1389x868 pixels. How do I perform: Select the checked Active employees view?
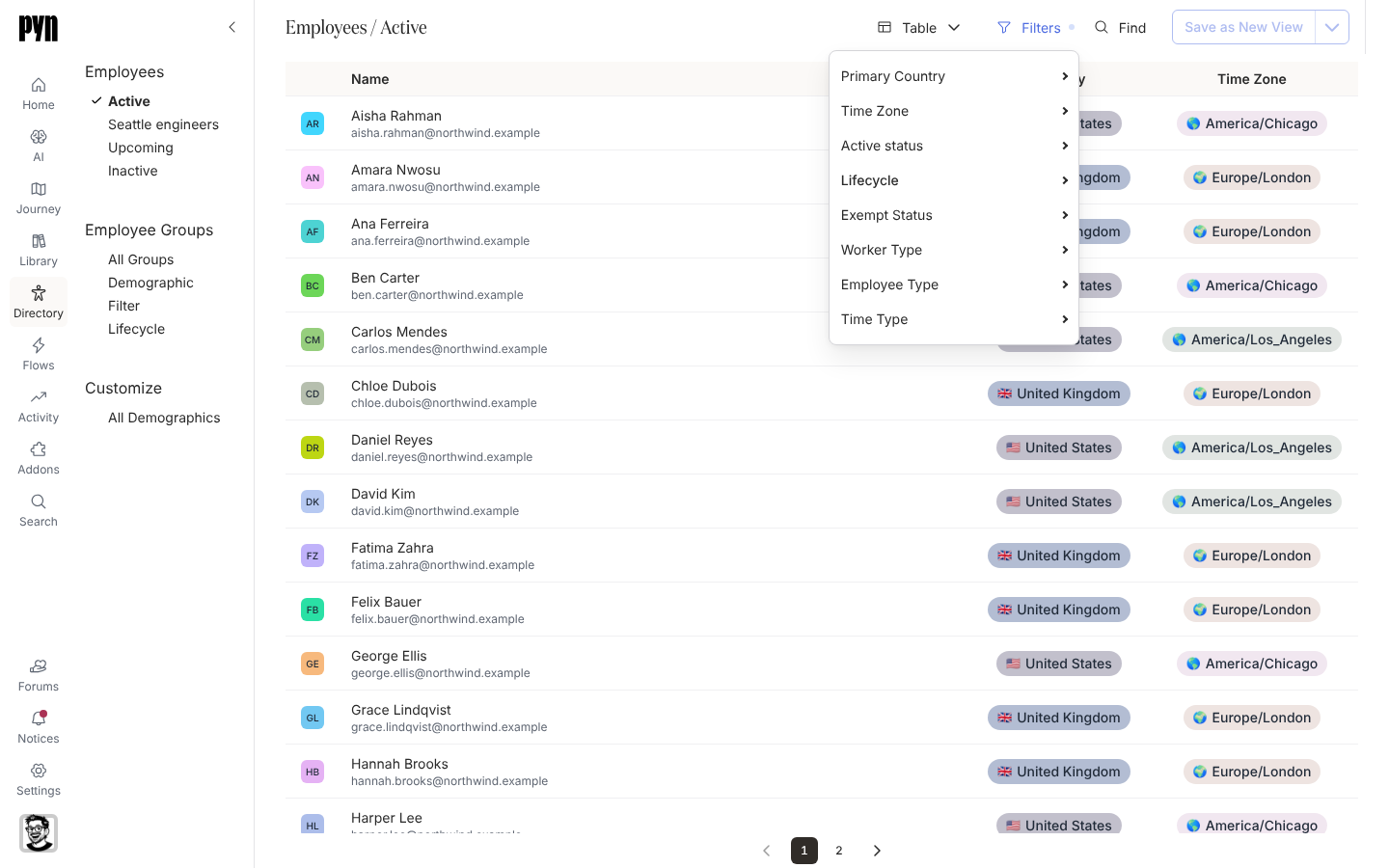(129, 101)
